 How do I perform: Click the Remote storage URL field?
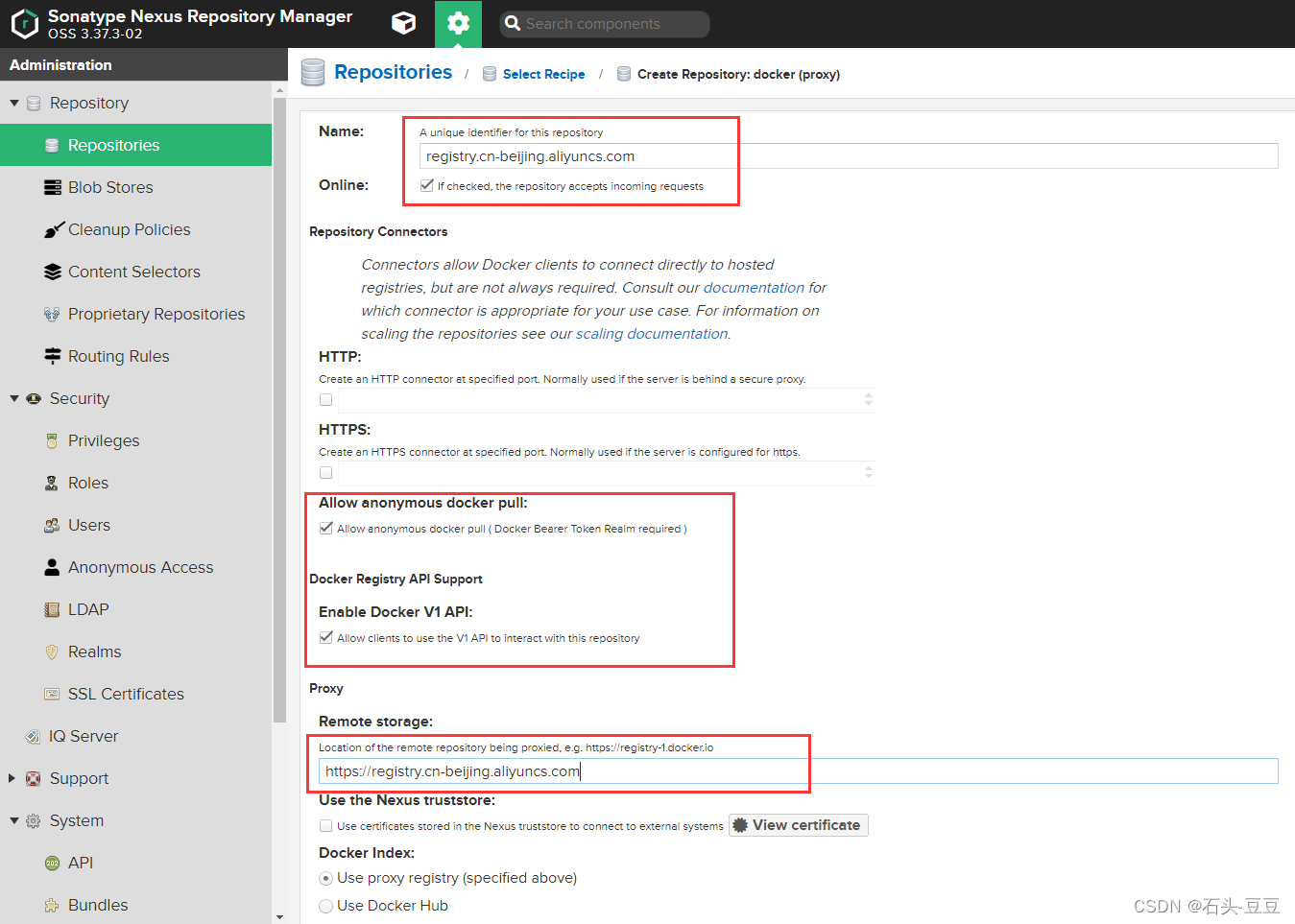799,771
